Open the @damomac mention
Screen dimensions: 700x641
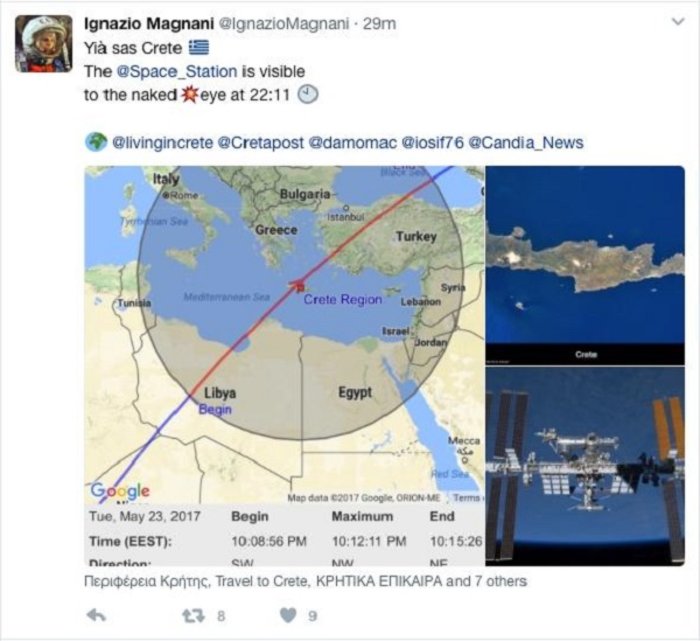[353, 143]
